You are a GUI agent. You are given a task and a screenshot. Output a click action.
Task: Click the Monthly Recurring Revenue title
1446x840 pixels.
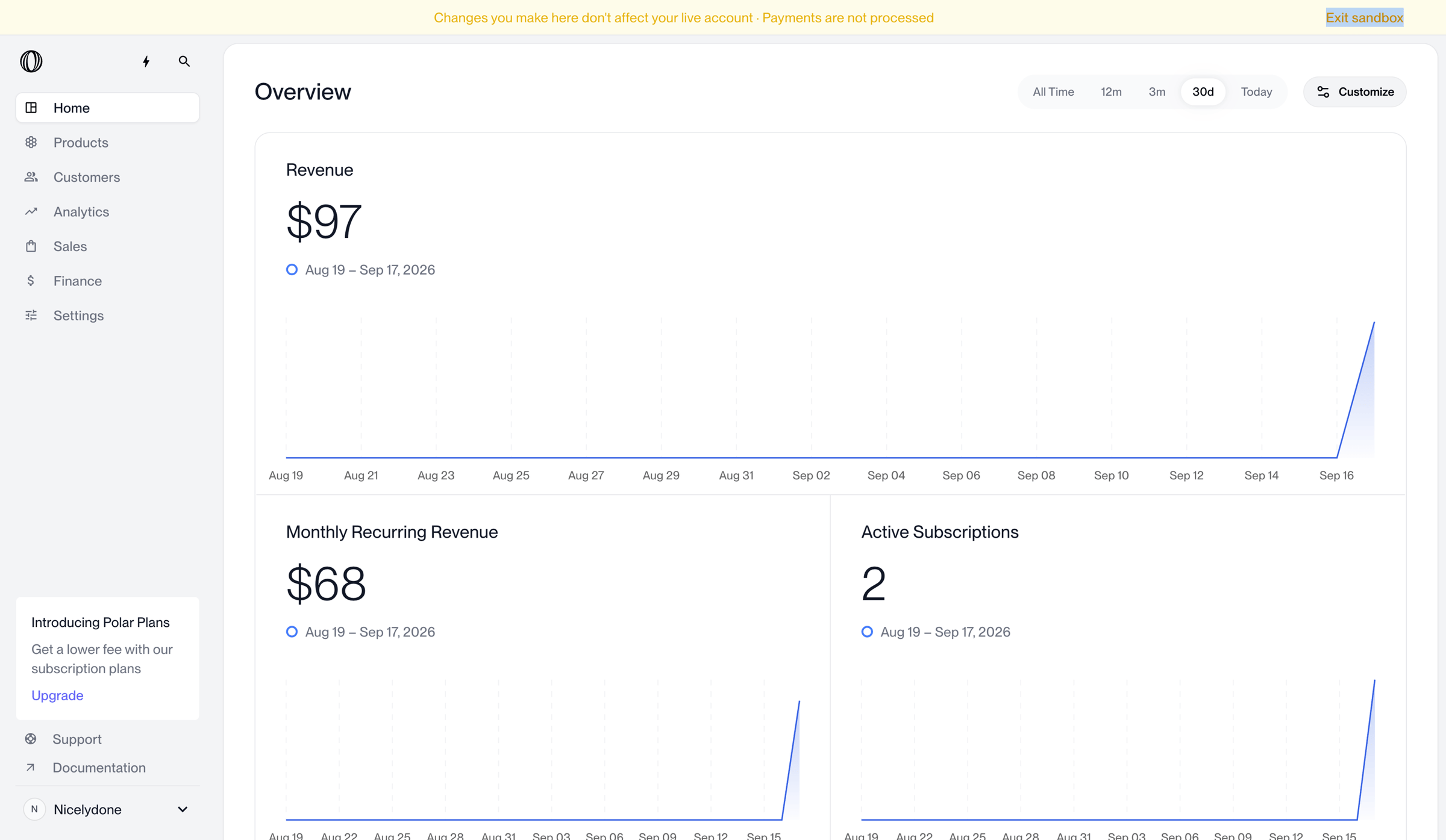point(392,532)
